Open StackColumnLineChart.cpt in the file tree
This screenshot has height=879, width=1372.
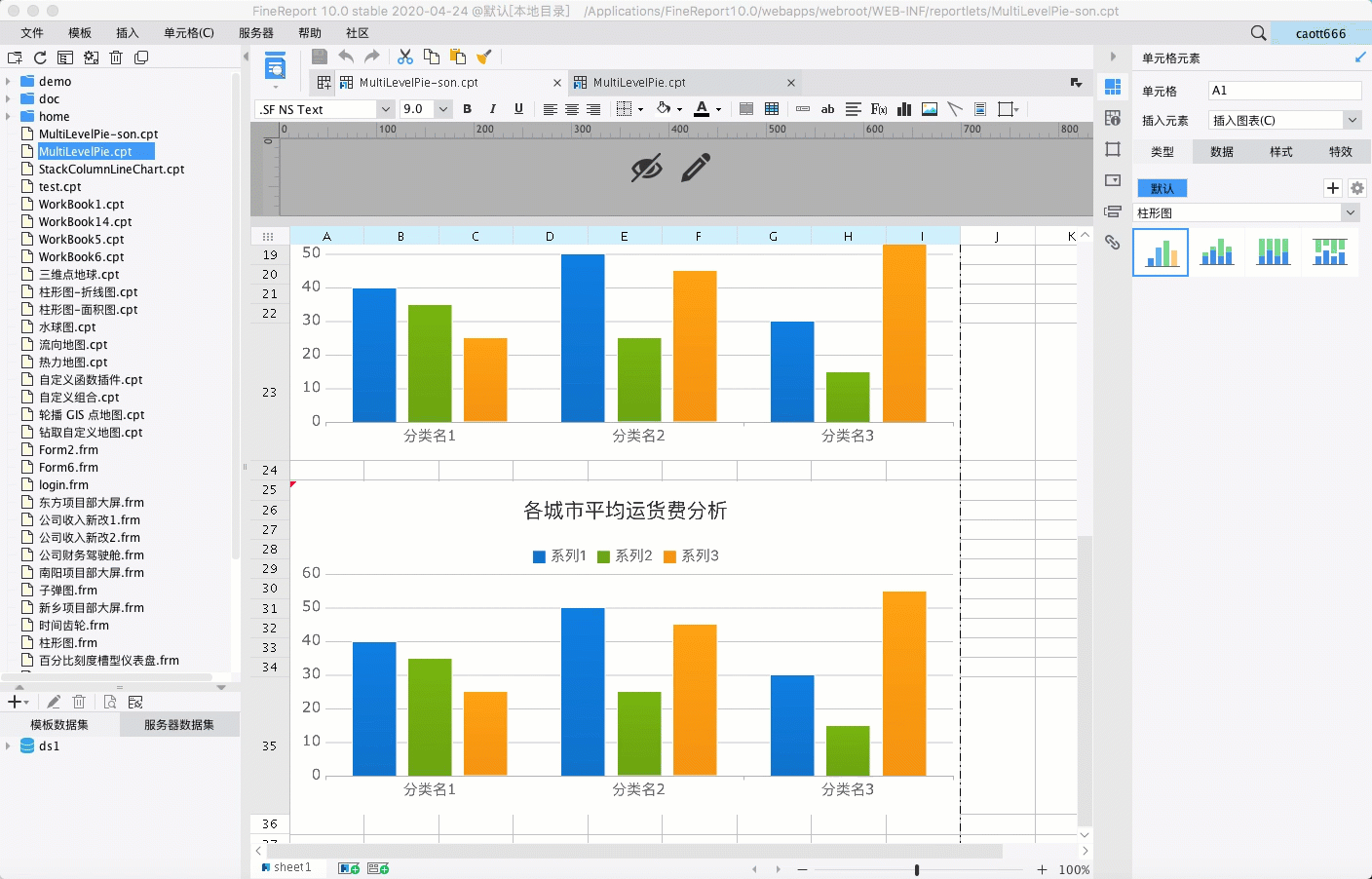(x=112, y=170)
